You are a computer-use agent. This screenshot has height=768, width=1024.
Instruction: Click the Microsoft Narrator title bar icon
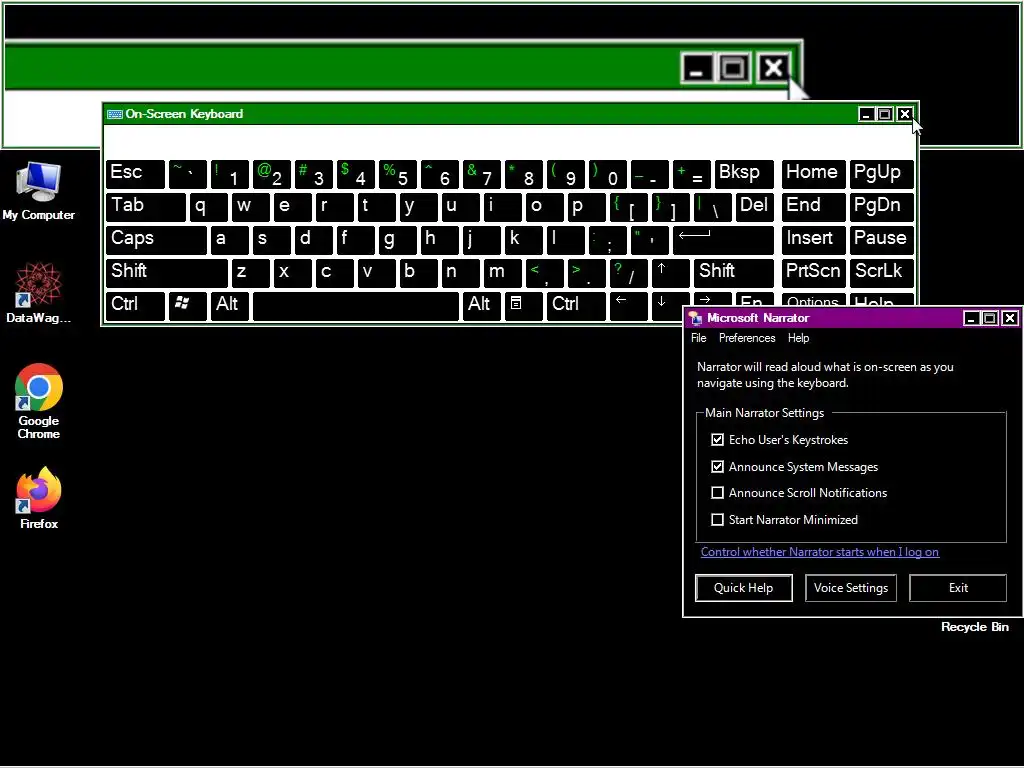695,318
